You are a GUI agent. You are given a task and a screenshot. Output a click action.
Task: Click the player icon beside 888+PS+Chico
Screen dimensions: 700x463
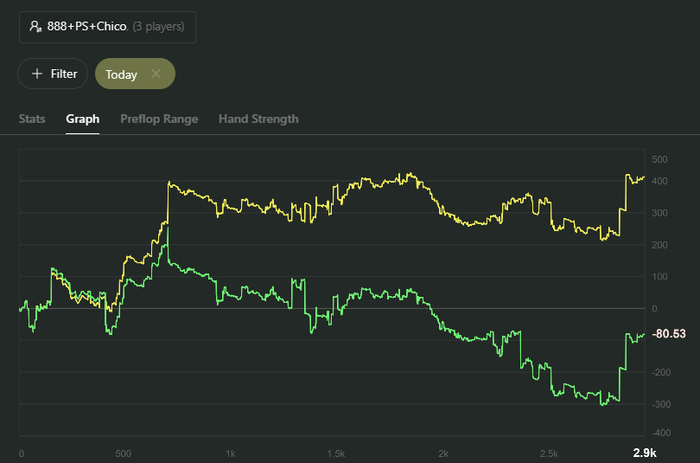tap(35, 27)
